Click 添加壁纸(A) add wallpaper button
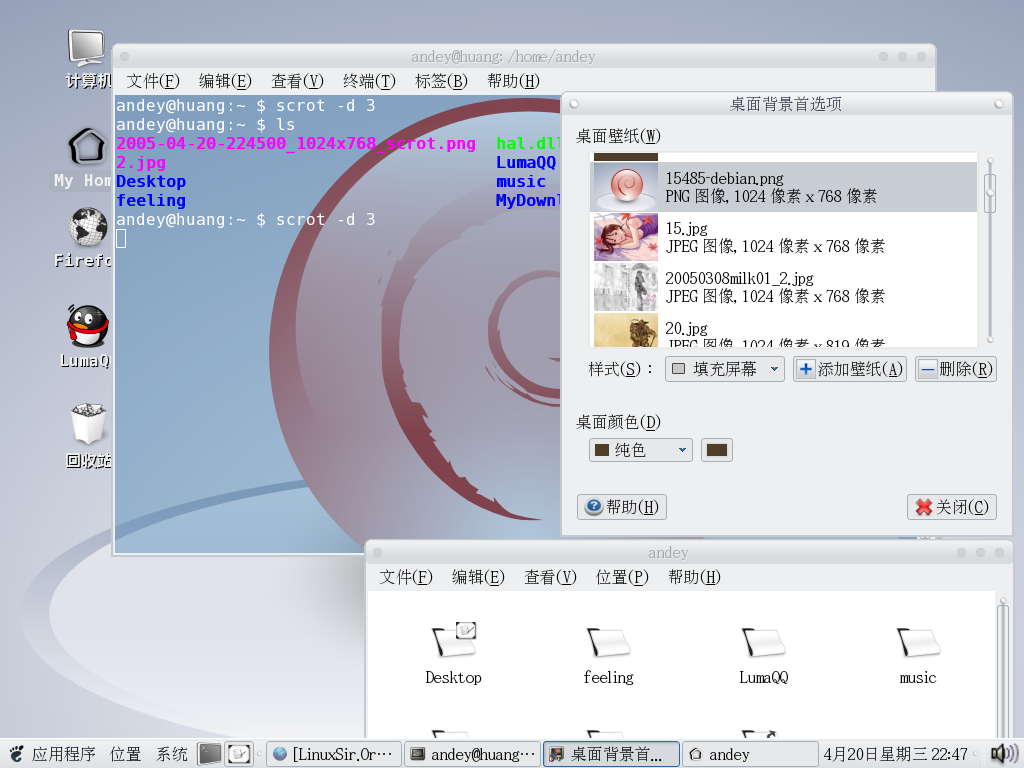Image resolution: width=1024 pixels, height=768 pixels. [x=850, y=369]
